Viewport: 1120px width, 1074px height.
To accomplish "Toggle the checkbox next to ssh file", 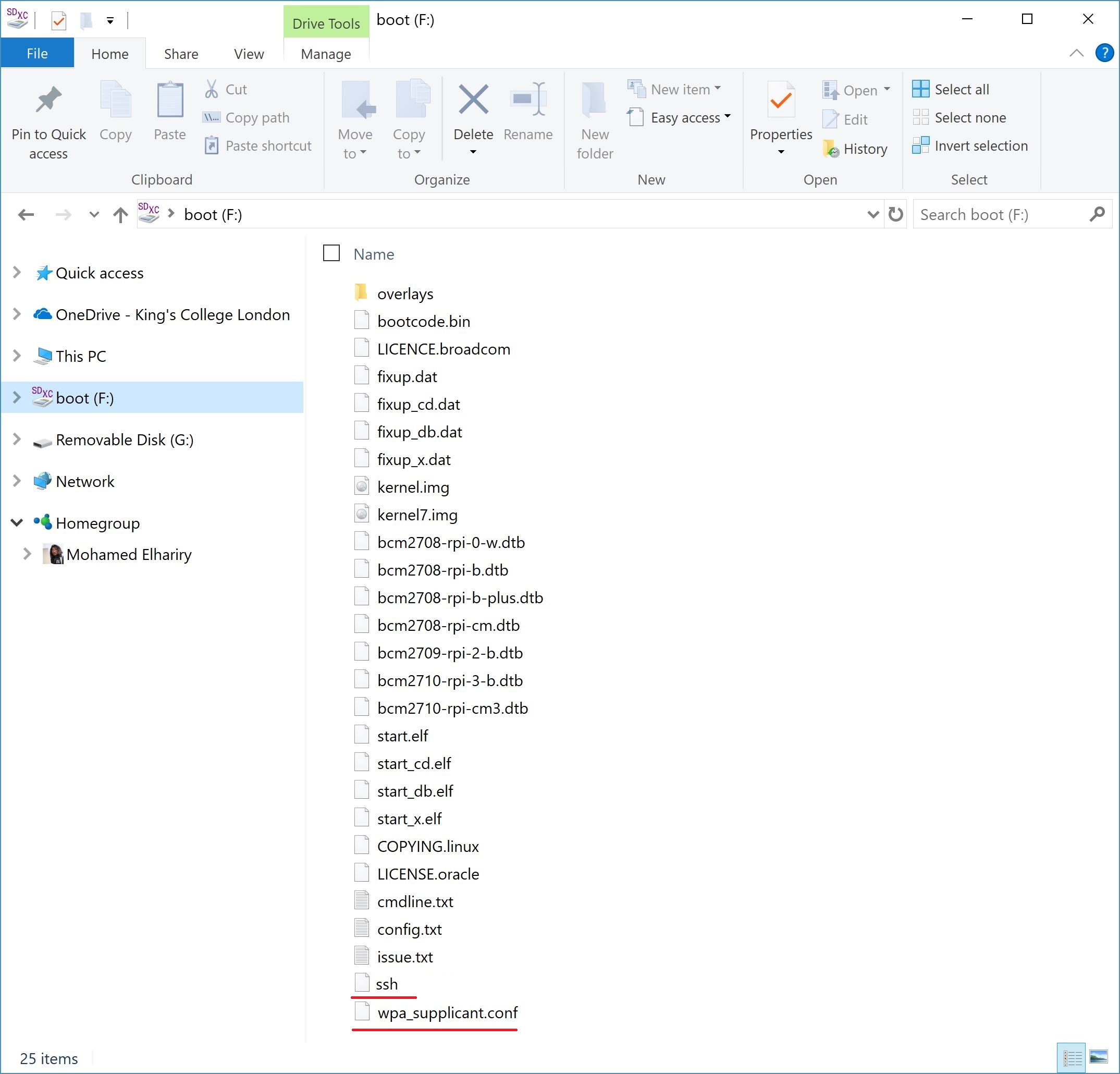I will [x=334, y=983].
